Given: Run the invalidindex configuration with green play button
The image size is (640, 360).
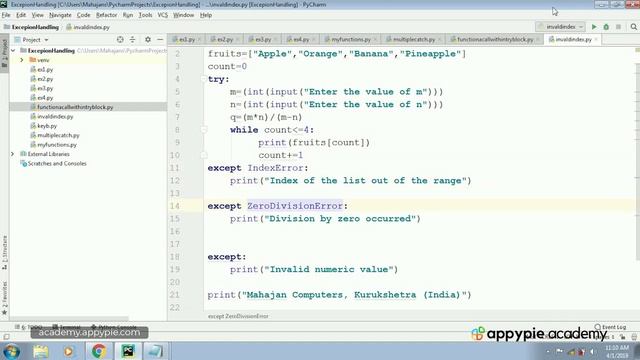Looking at the screenshot, I should point(594,27).
